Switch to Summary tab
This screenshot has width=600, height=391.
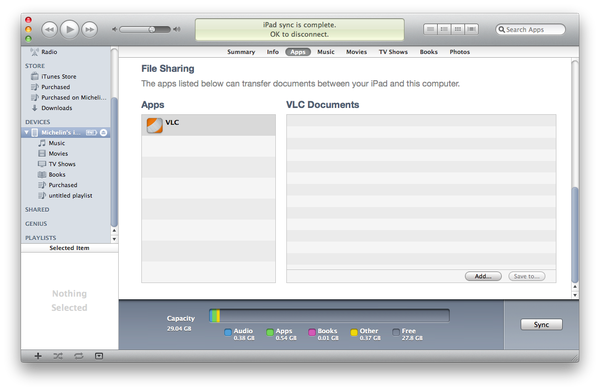[241, 52]
